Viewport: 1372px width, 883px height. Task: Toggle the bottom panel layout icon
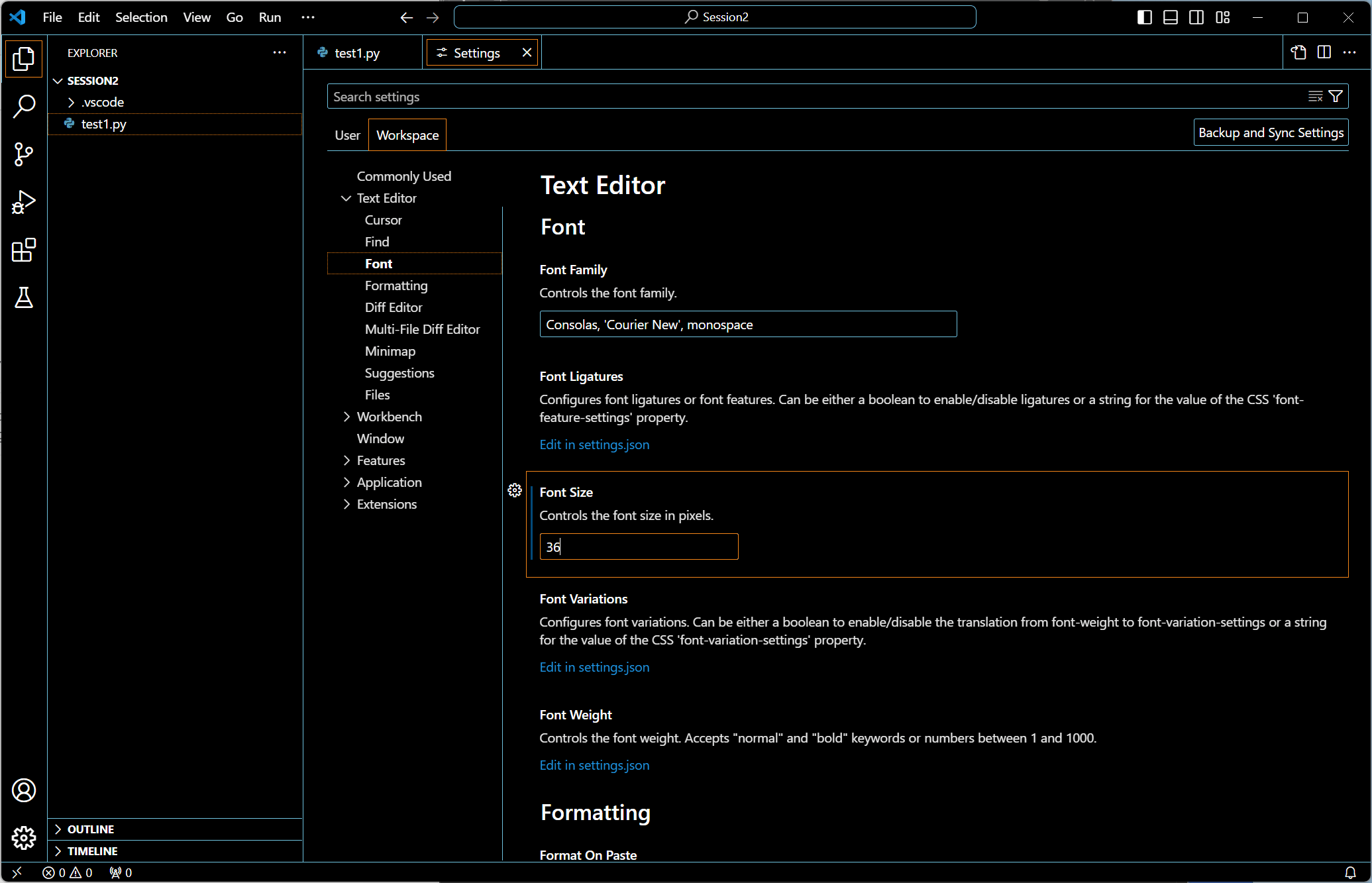1171,17
